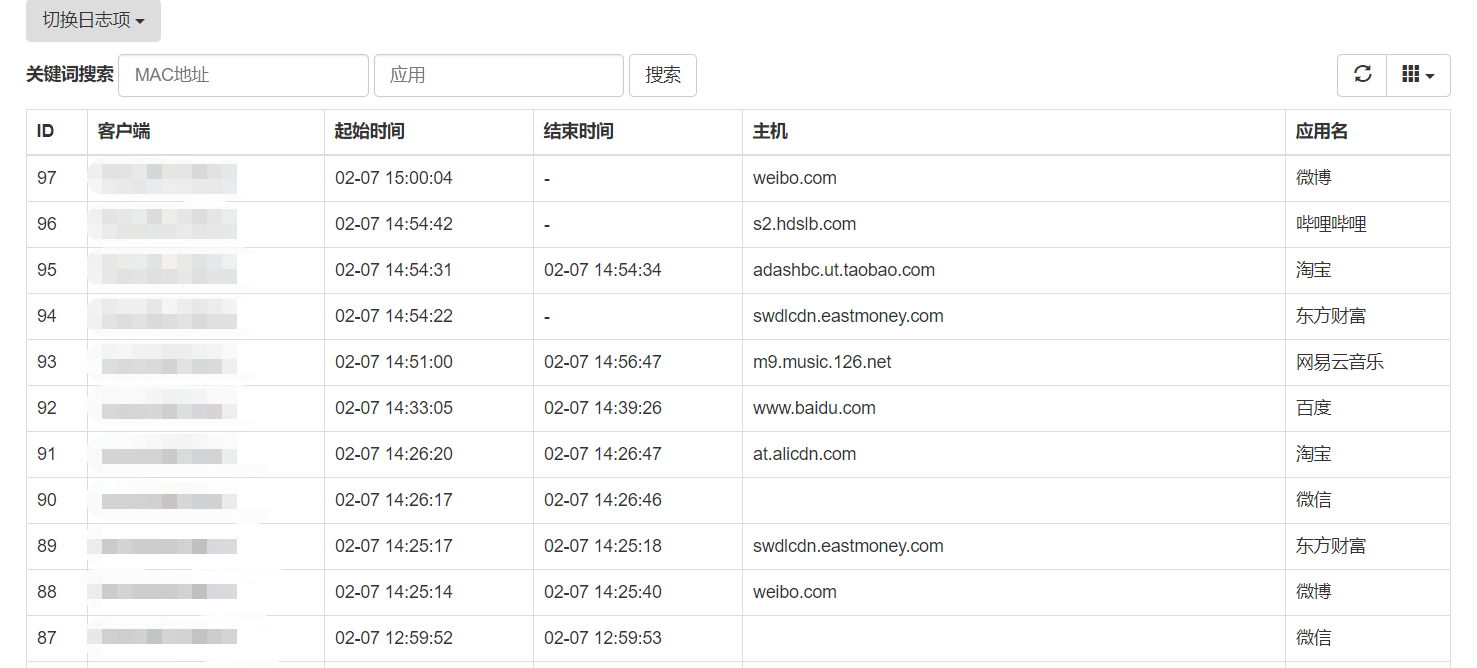Screen dimensions: 1477x668
Task: Click start time 02-07 14:54:22
Action: [394, 316]
